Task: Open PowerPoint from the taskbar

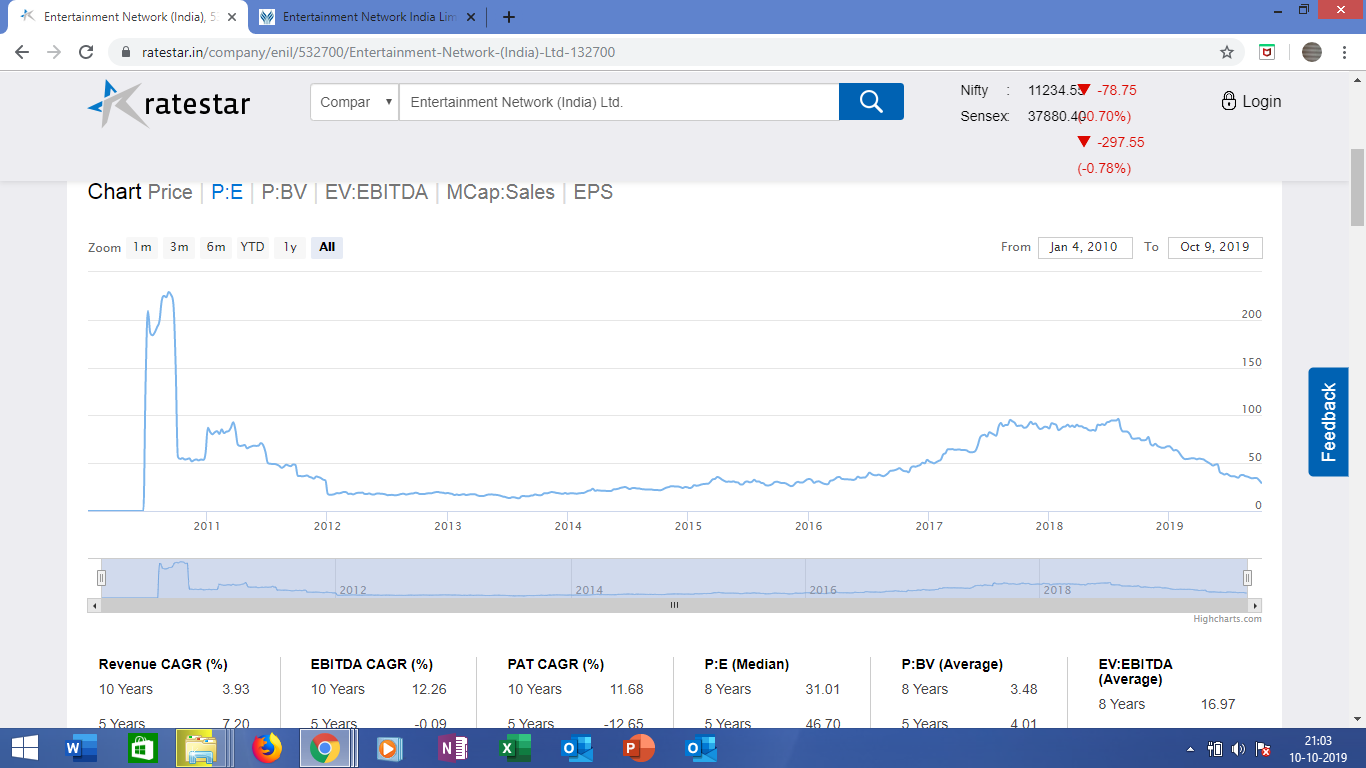Action: pyautogui.click(x=637, y=748)
